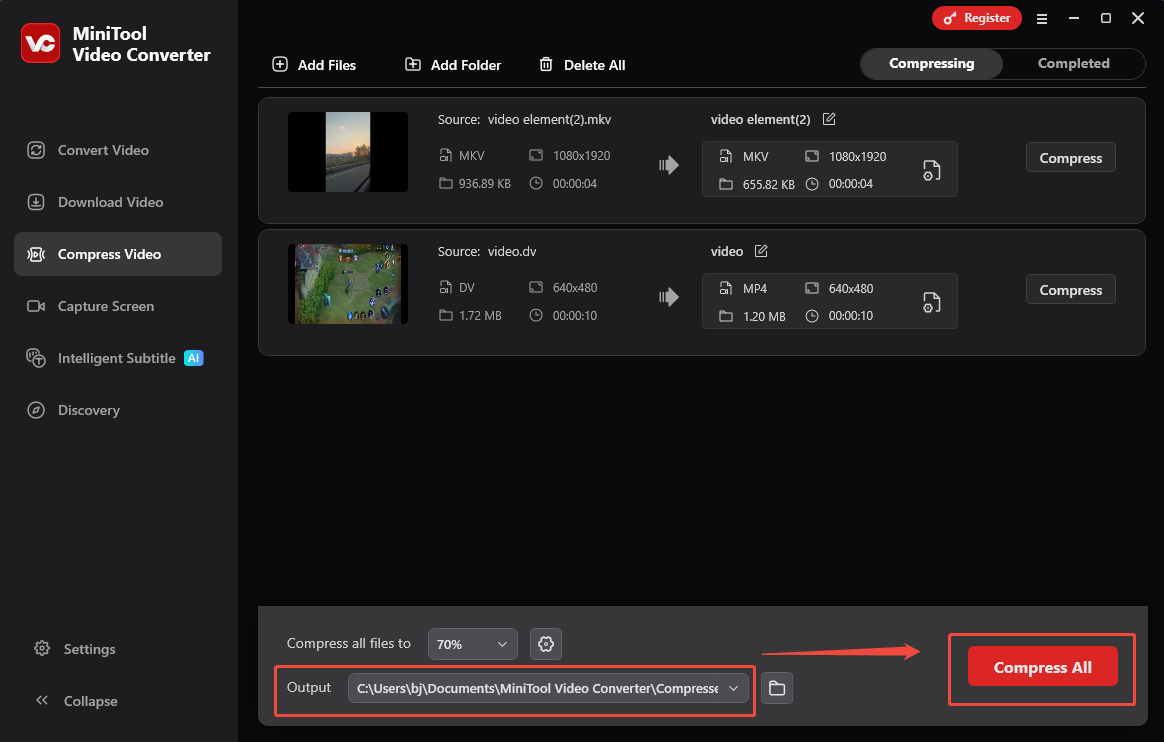
Task: Expand the Output path dropdown
Action: 735,688
